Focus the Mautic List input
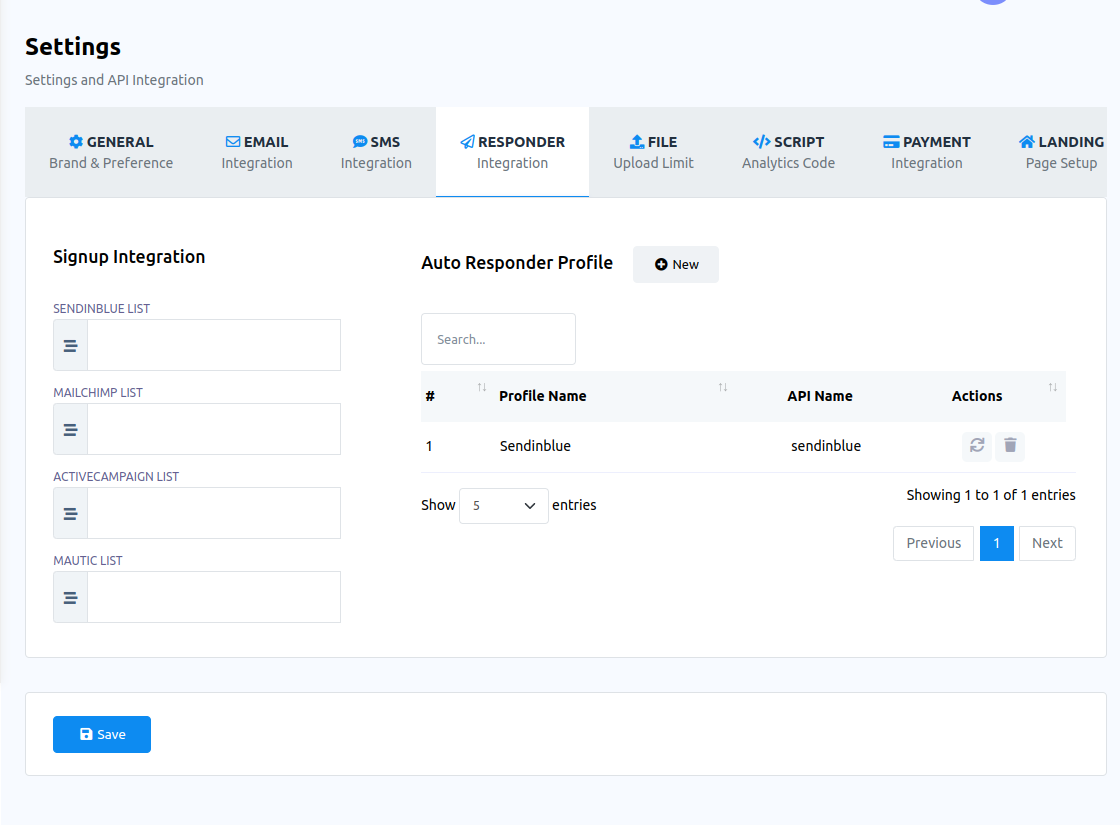 click(x=214, y=597)
